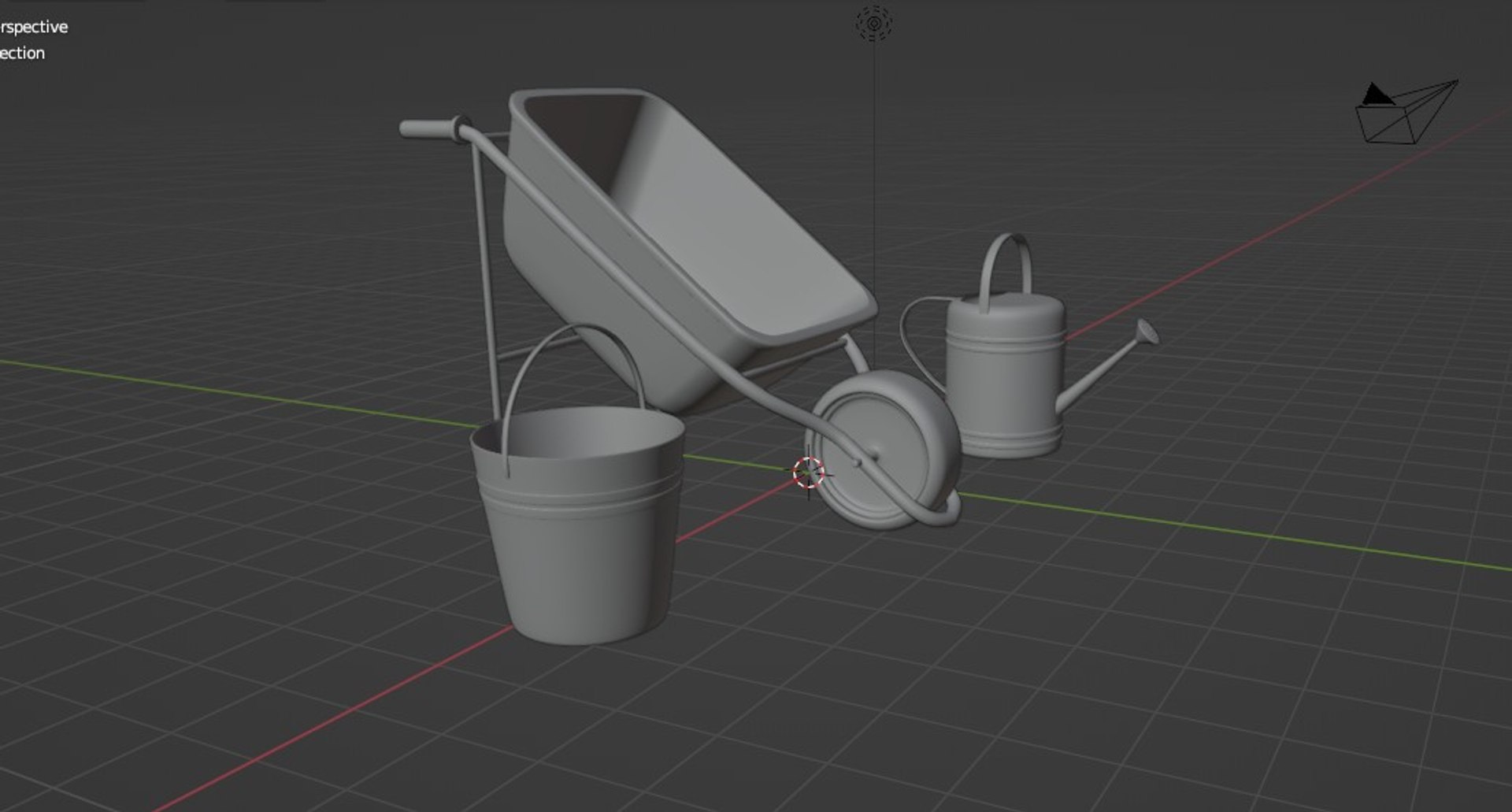
Task: Select the watering can spout
Action: point(1106,366)
